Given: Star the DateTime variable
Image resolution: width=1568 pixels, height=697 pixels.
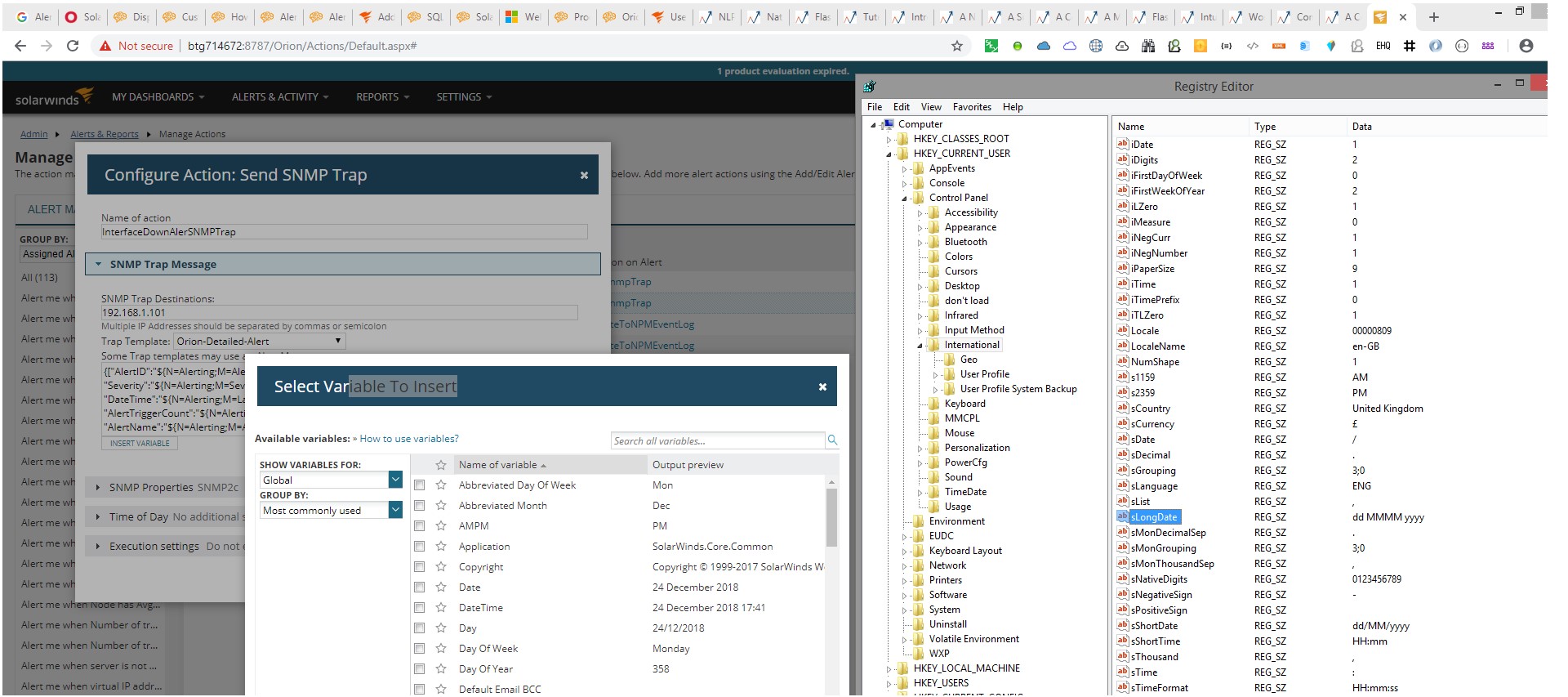Looking at the screenshot, I should (x=441, y=608).
